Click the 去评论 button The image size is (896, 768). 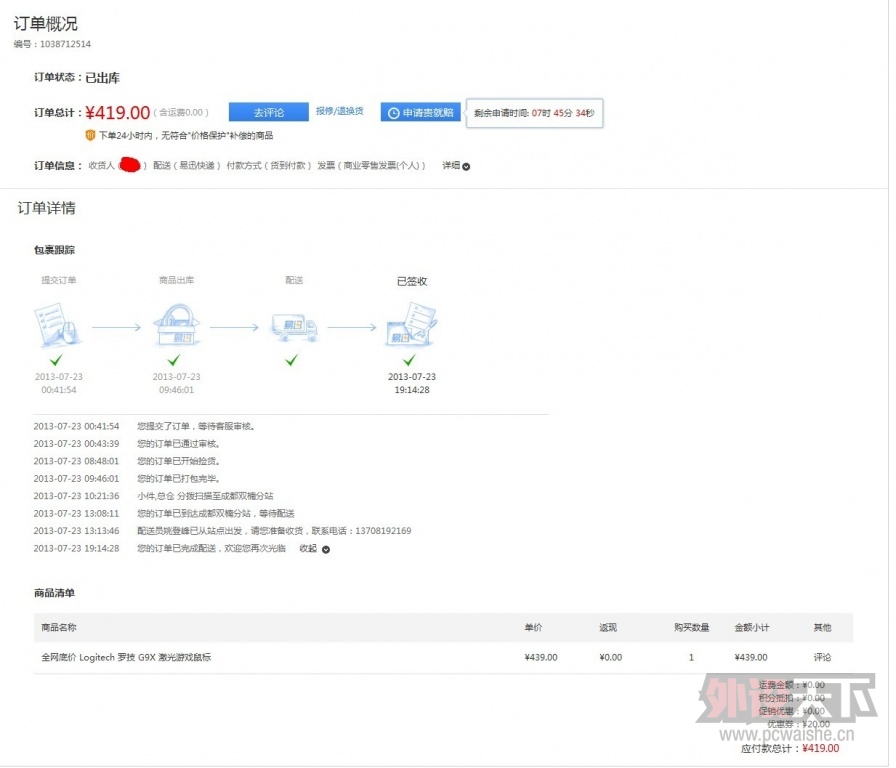click(x=269, y=113)
